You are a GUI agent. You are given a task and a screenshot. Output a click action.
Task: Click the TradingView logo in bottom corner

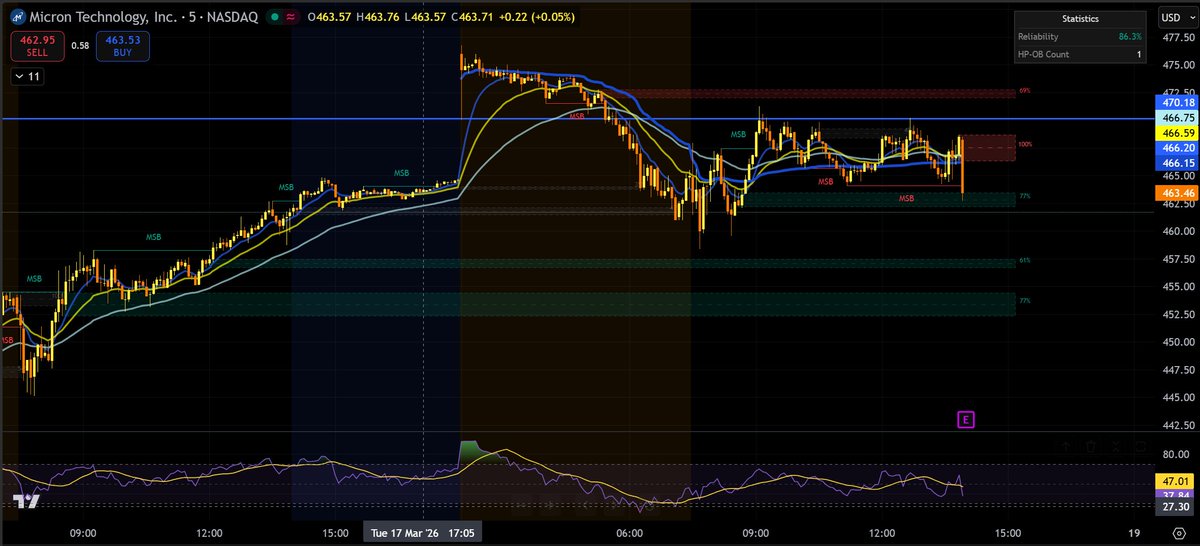pyautogui.click(x=26, y=503)
